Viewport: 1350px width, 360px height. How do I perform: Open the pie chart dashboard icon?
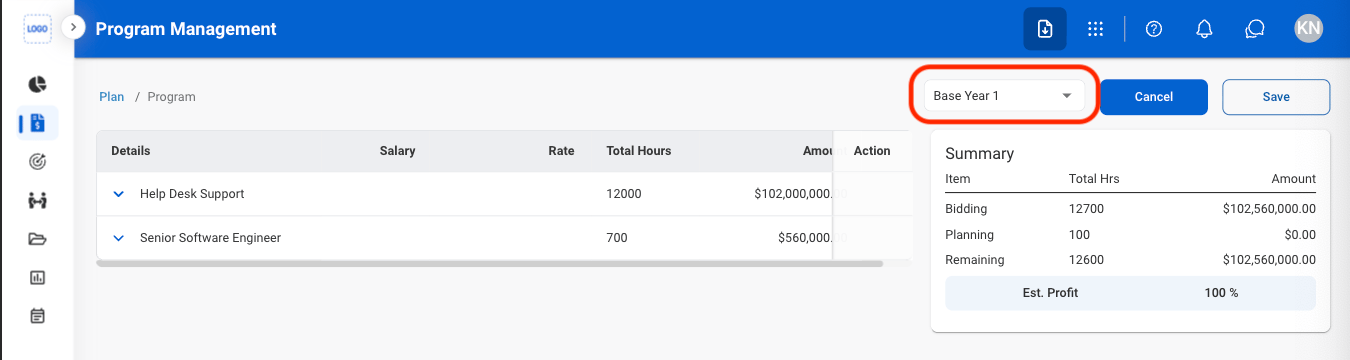[x=37, y=84]
